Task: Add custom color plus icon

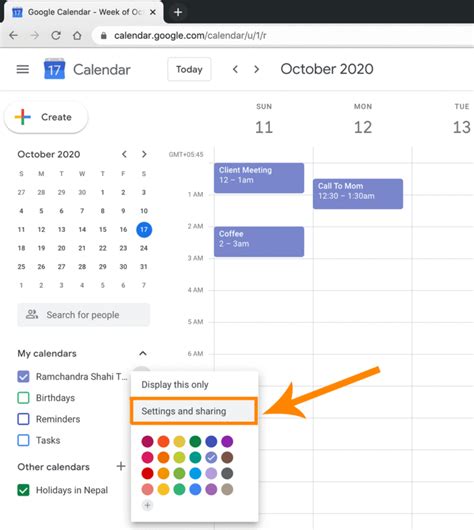Action: coord(147,505)
